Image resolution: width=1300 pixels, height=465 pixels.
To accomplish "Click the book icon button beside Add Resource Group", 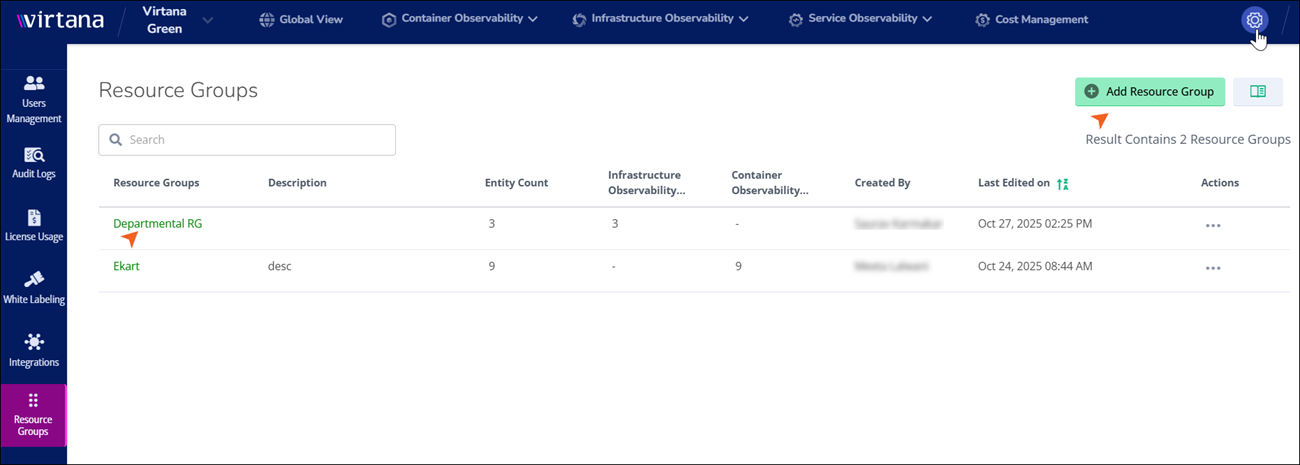I will coord(1258,91).
